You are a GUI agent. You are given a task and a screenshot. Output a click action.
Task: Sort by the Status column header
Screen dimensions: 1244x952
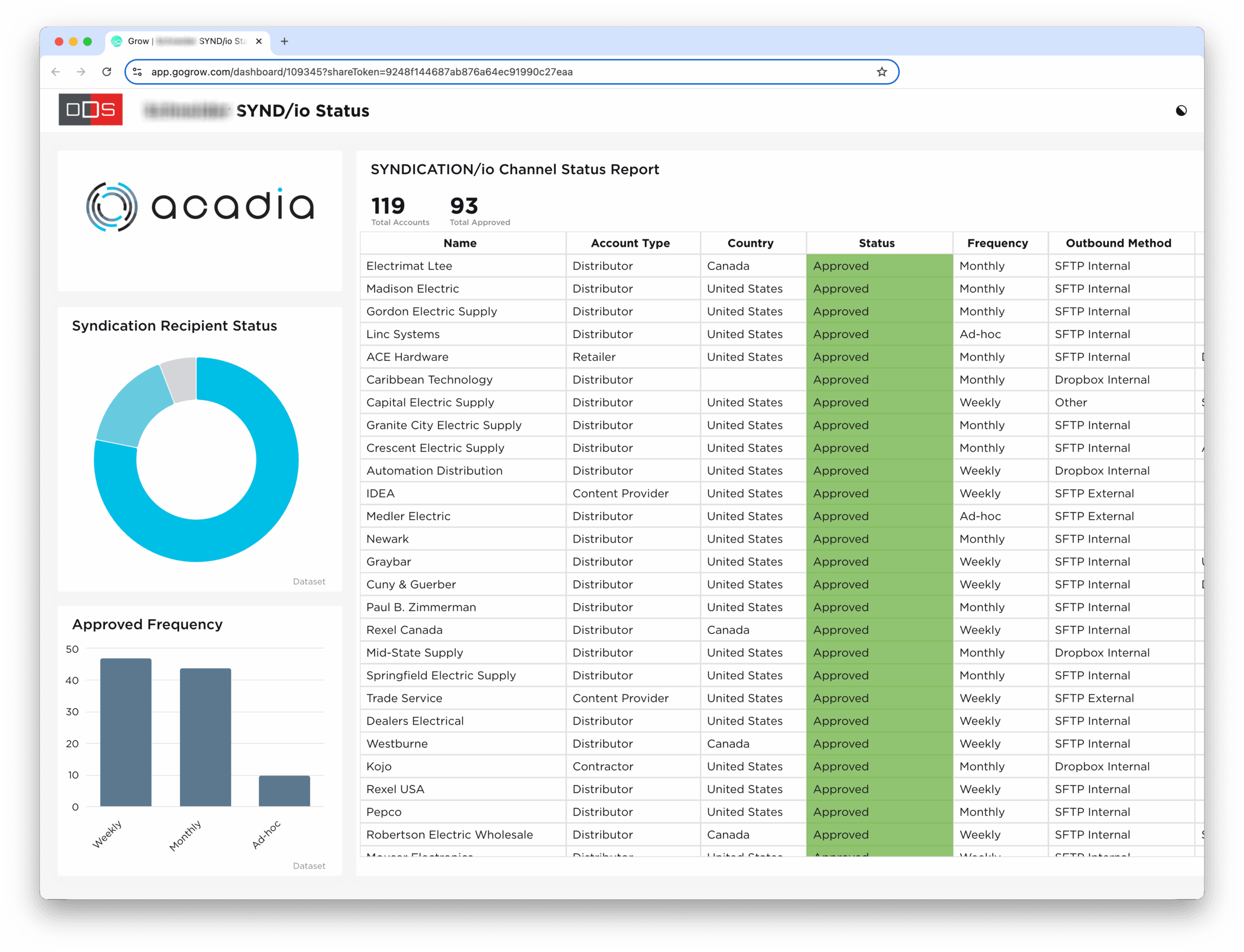tap(877, 243)
